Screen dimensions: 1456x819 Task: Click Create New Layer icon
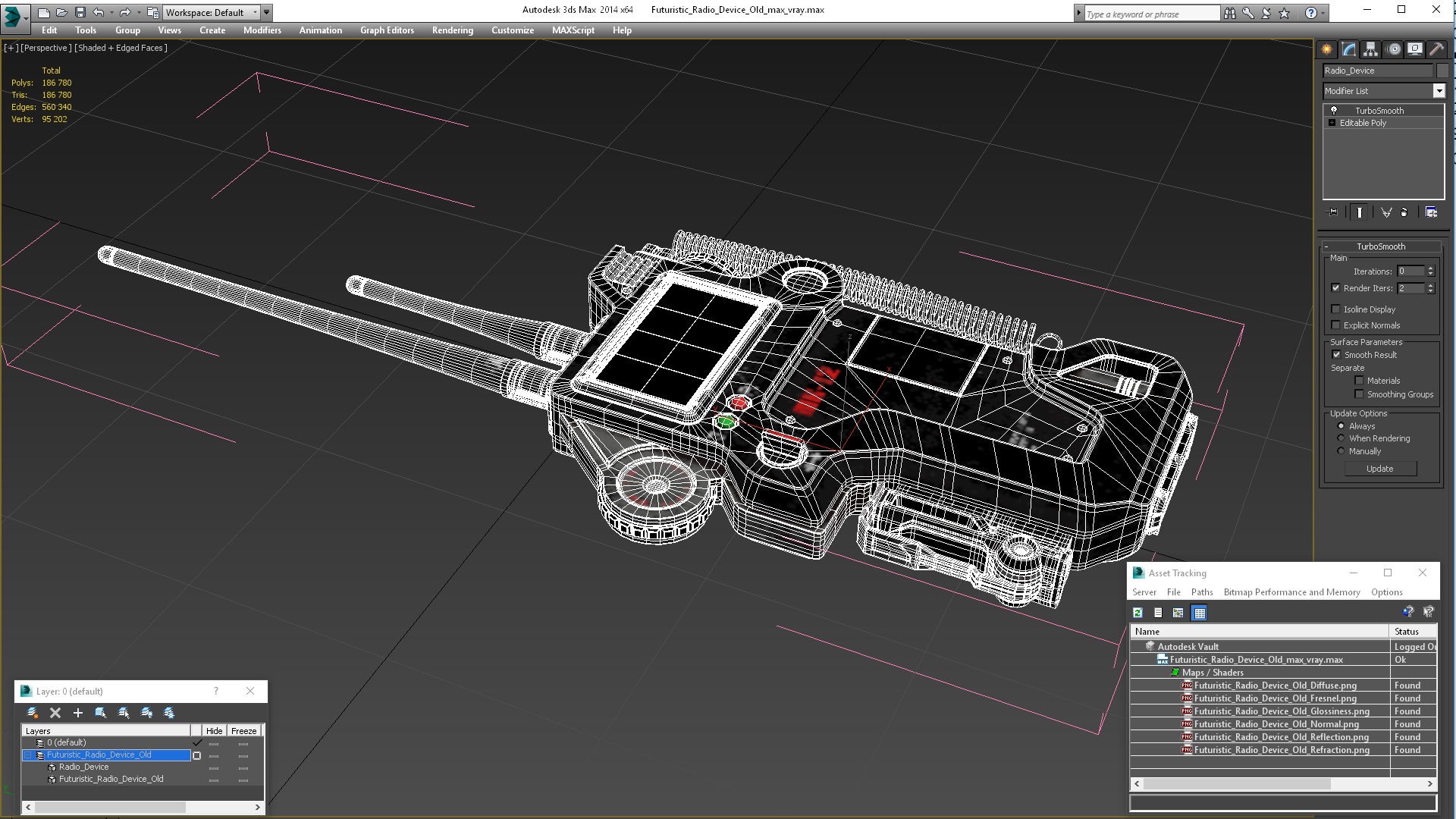point(33,713)
